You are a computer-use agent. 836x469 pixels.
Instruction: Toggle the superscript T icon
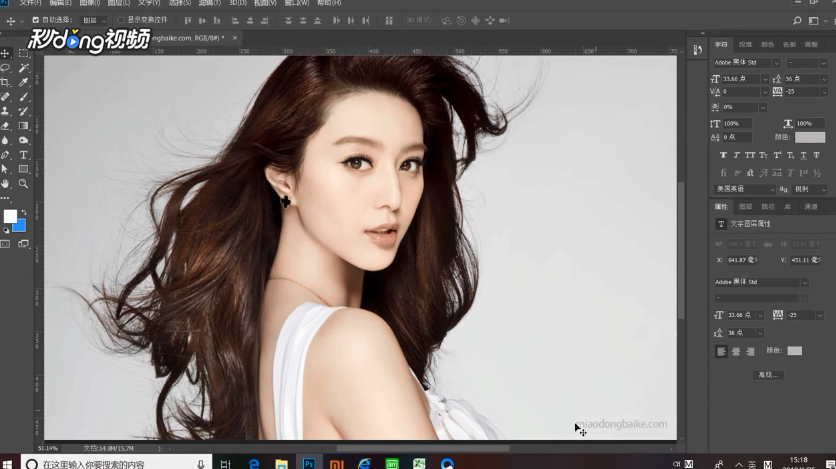coord(777,155)
